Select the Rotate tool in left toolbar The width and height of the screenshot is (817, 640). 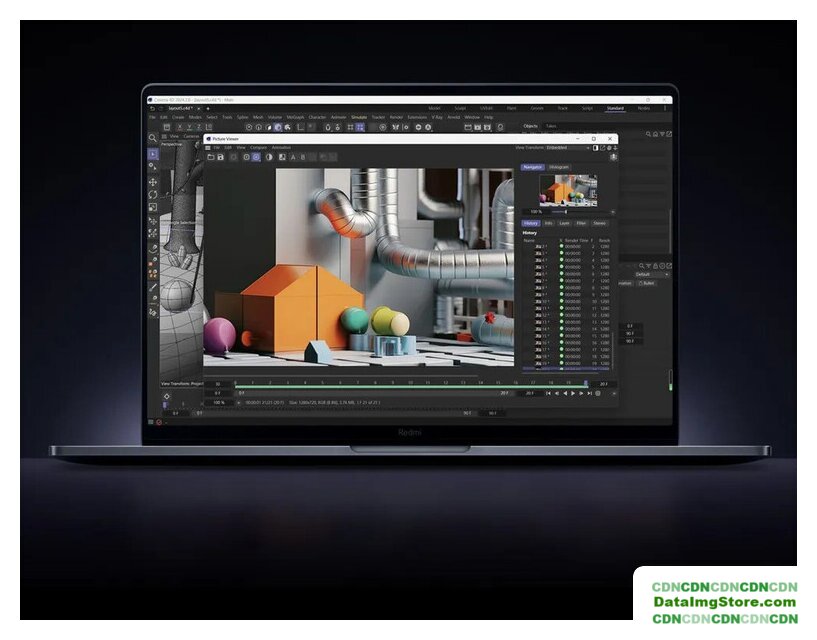tap(153, 195)
